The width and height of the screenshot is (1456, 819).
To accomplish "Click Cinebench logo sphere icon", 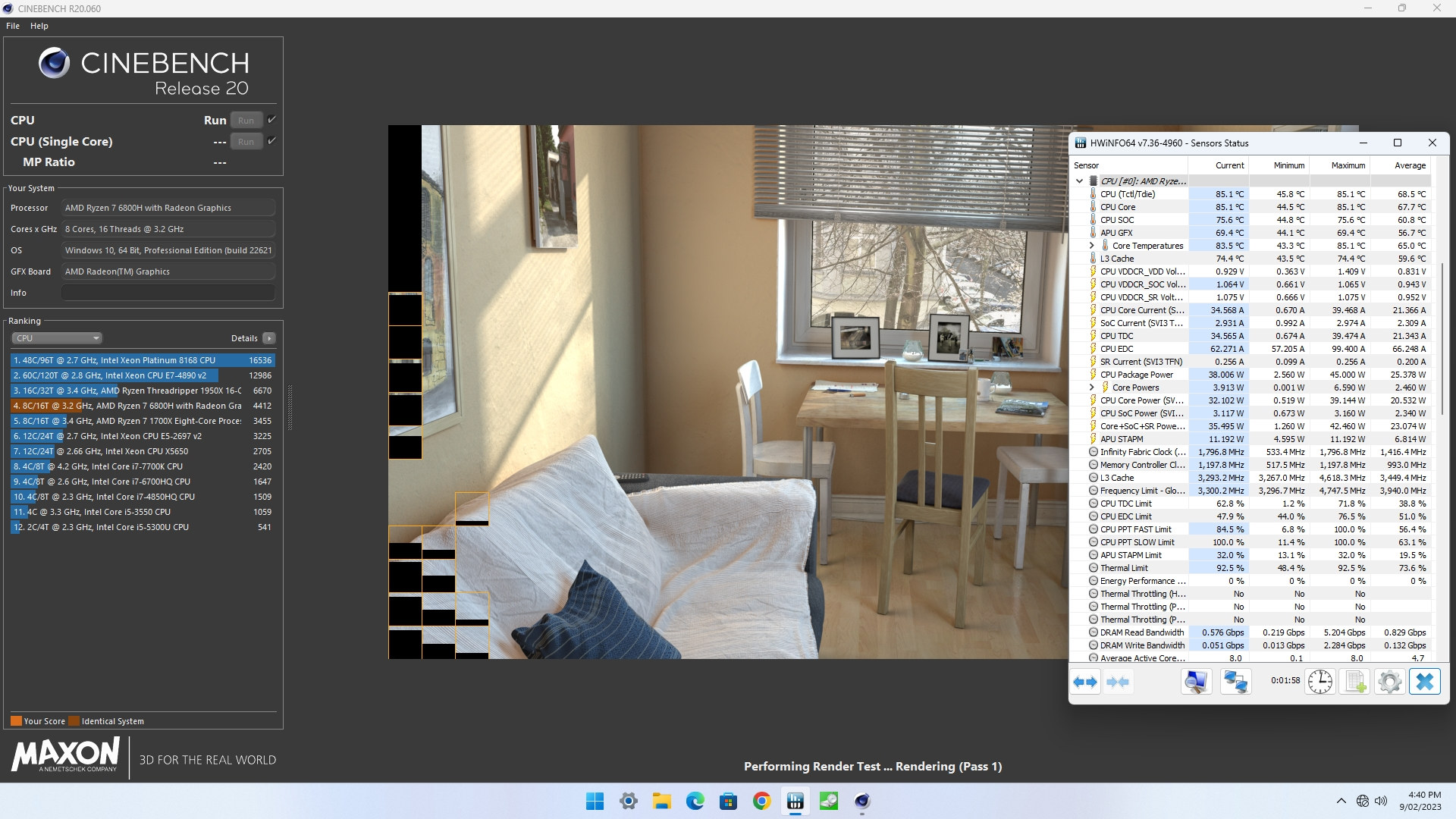I will 54,63.
